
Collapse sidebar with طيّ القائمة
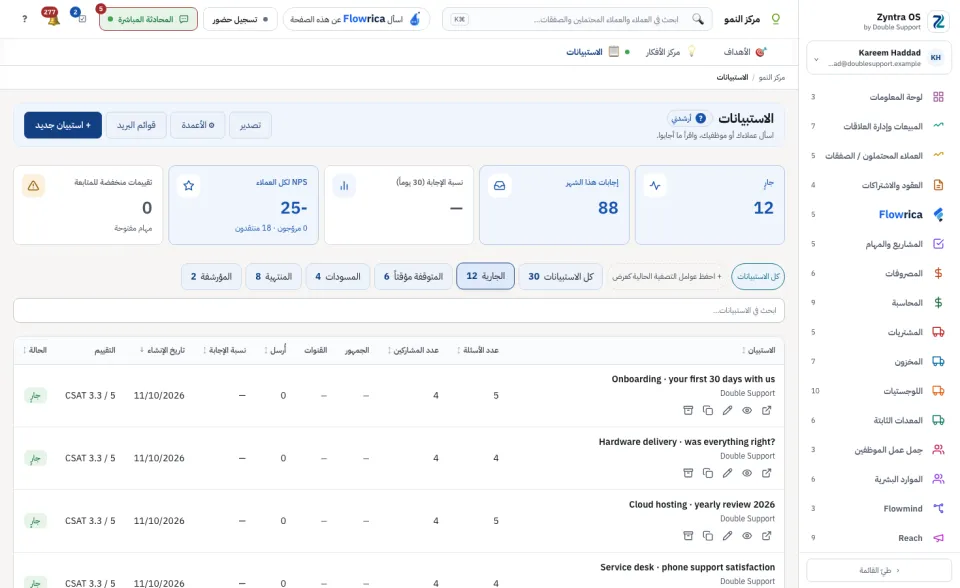click(x=879, y=570)
